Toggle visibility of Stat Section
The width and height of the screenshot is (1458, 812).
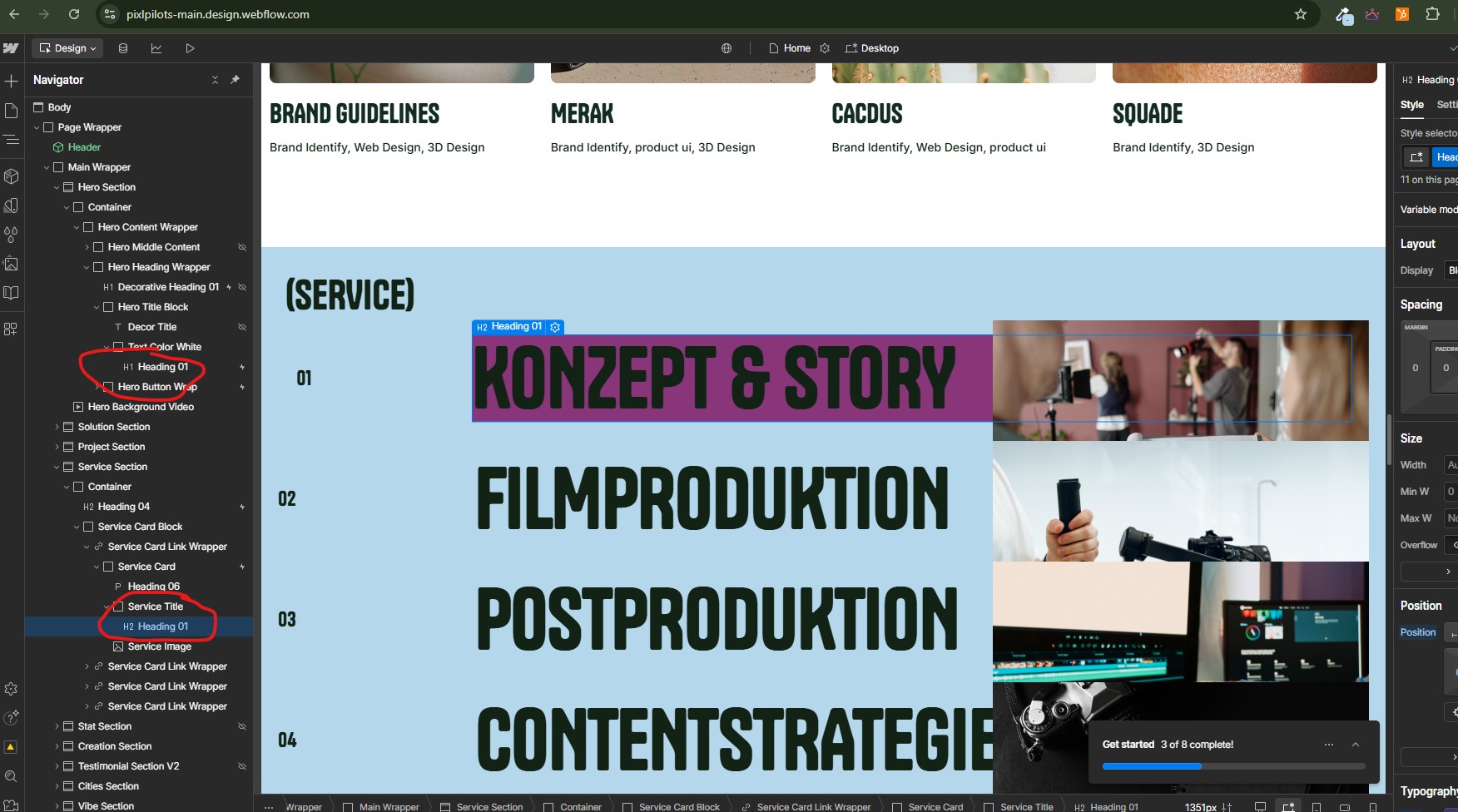click(x=242, y=726)
